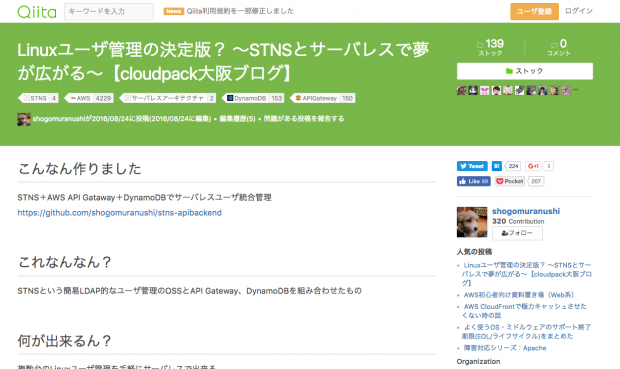Open the DynamoDB tag
Viewport: 620px width, 369px height.
tap(253, 98)
